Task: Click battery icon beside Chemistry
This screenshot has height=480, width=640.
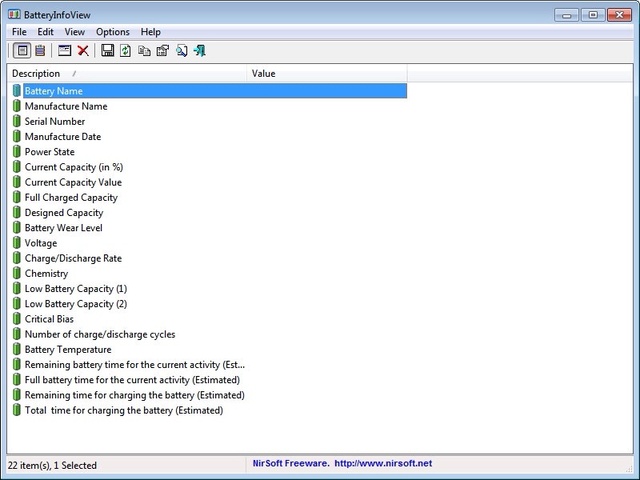Action: tap(16, 273)
